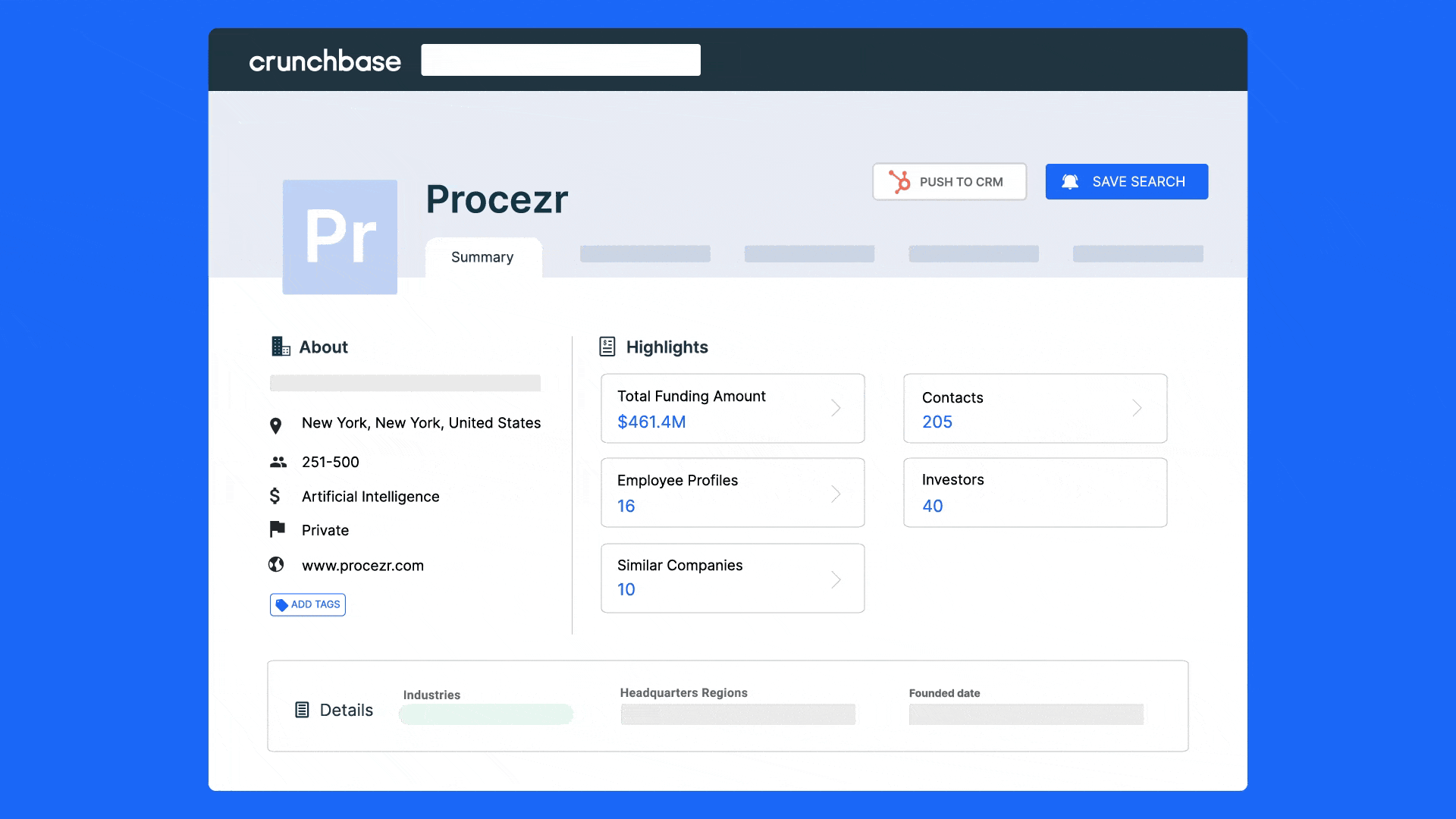Click the tag icon inside Add Tags
Viewport: 1456px width, 819px height.
click(284, 604)
